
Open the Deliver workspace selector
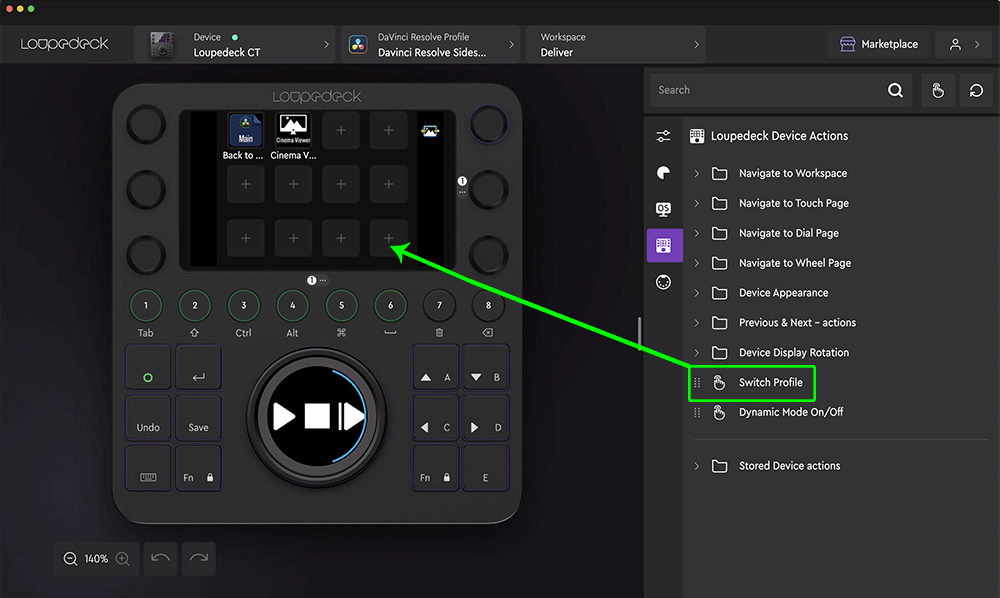tap(700, 44)
